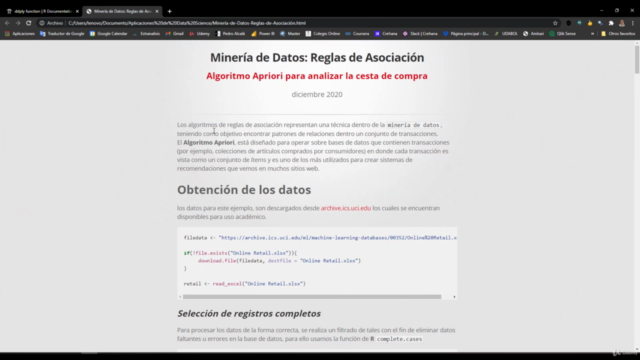The width and height of the screenshot is (640, 360).
Task: Click the Selección de registros completos heading
Action: click(x=249, y=313)
